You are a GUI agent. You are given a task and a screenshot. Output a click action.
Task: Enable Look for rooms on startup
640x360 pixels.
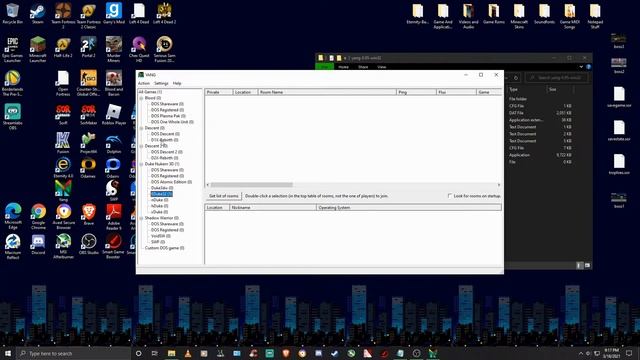(449, 196)
